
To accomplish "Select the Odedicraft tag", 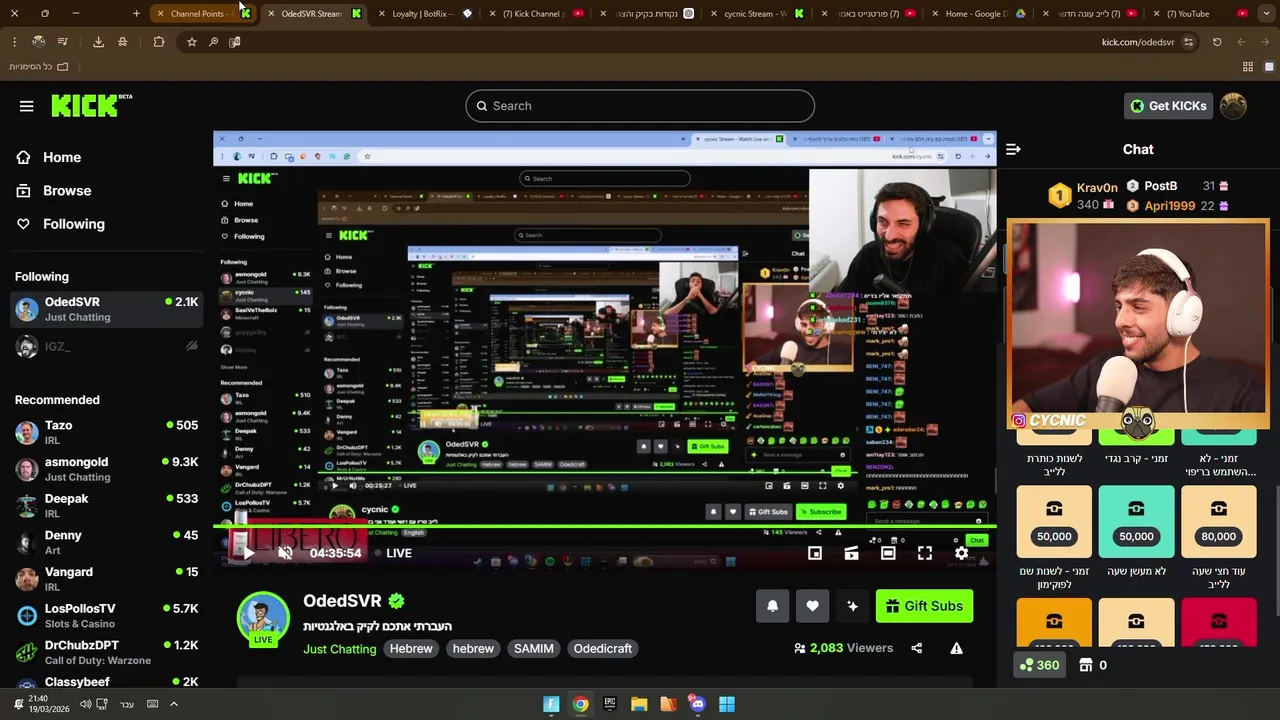I will 603,649.
